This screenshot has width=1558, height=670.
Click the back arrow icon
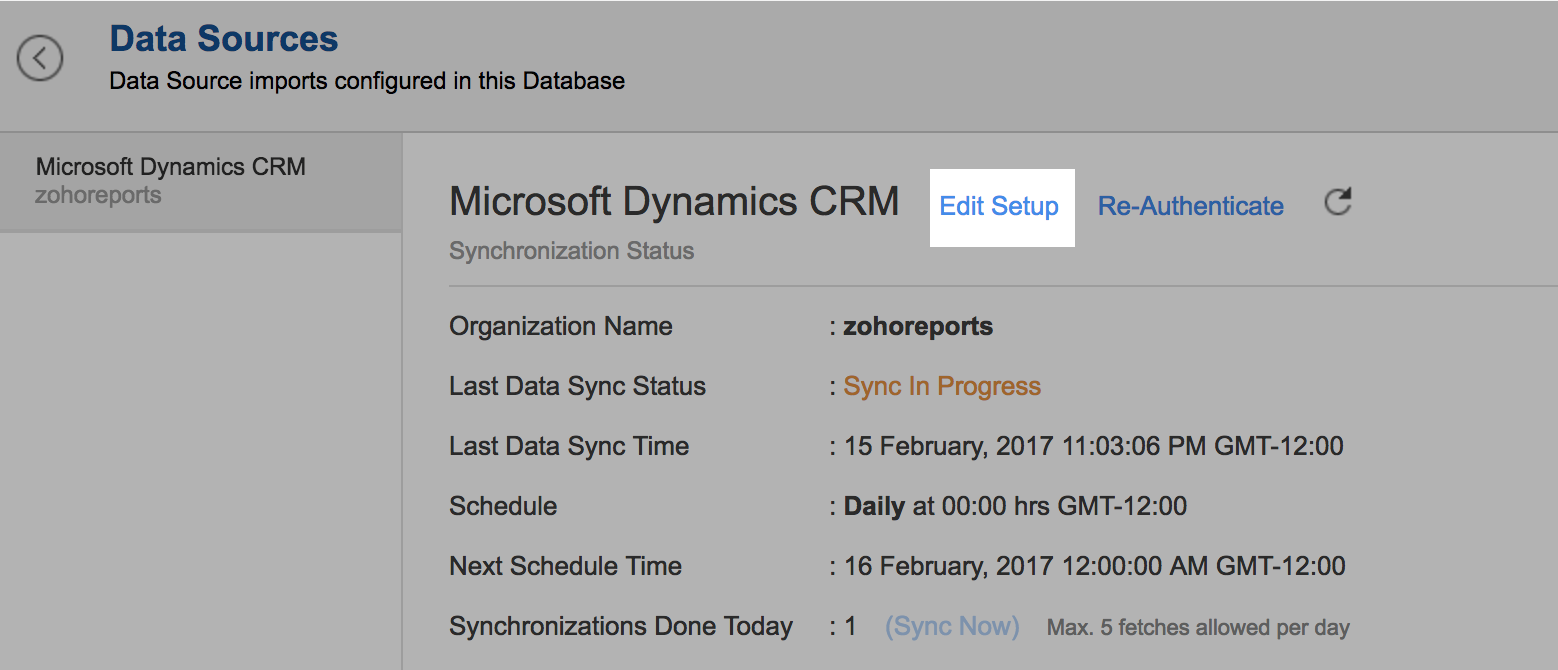pos(40,58)
